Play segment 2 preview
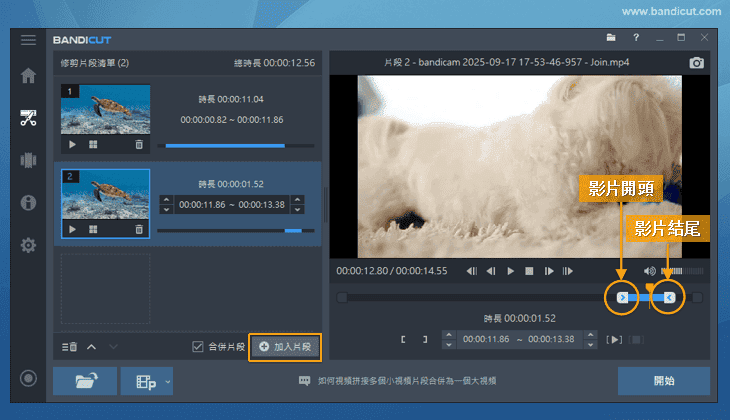The image size is (730, 420). point(72,229)
